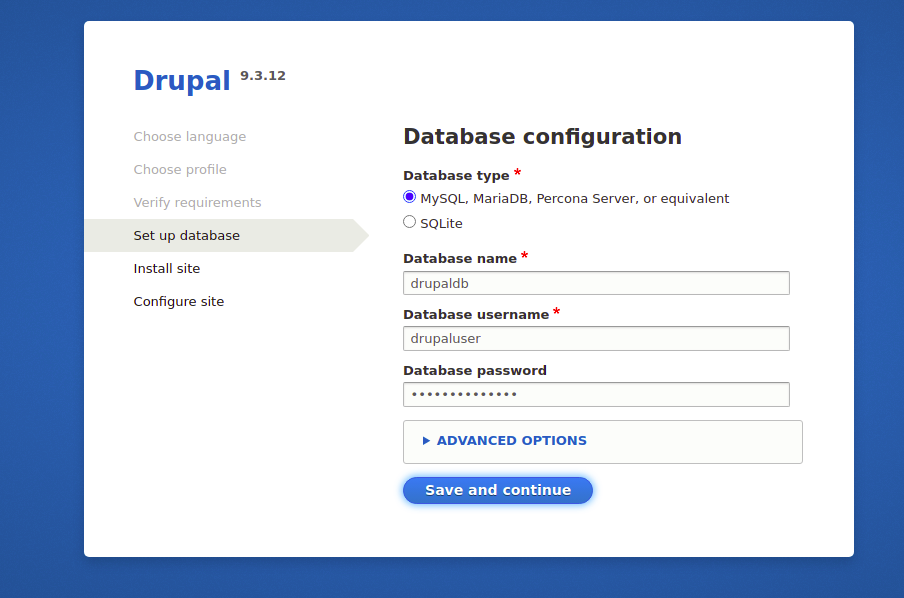The height and width of the screenshot is (598, 904).
Task: Click the Database username label
Action: (x=476, y=314)
